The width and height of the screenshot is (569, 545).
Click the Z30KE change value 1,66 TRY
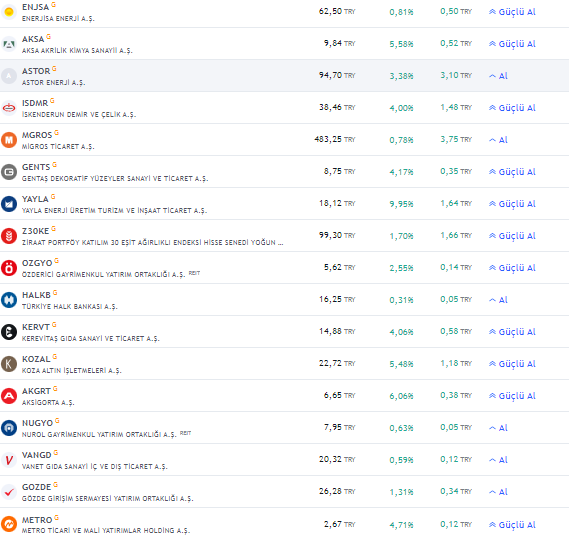tap(456, 235)
